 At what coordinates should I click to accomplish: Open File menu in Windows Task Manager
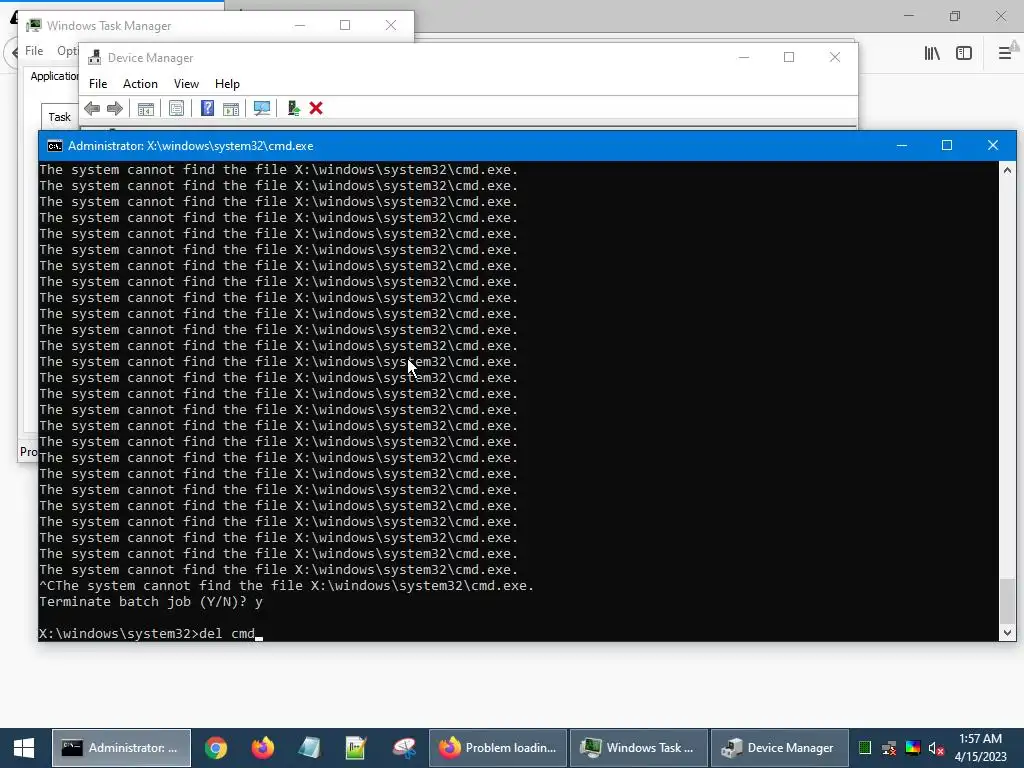pos(34,50)
